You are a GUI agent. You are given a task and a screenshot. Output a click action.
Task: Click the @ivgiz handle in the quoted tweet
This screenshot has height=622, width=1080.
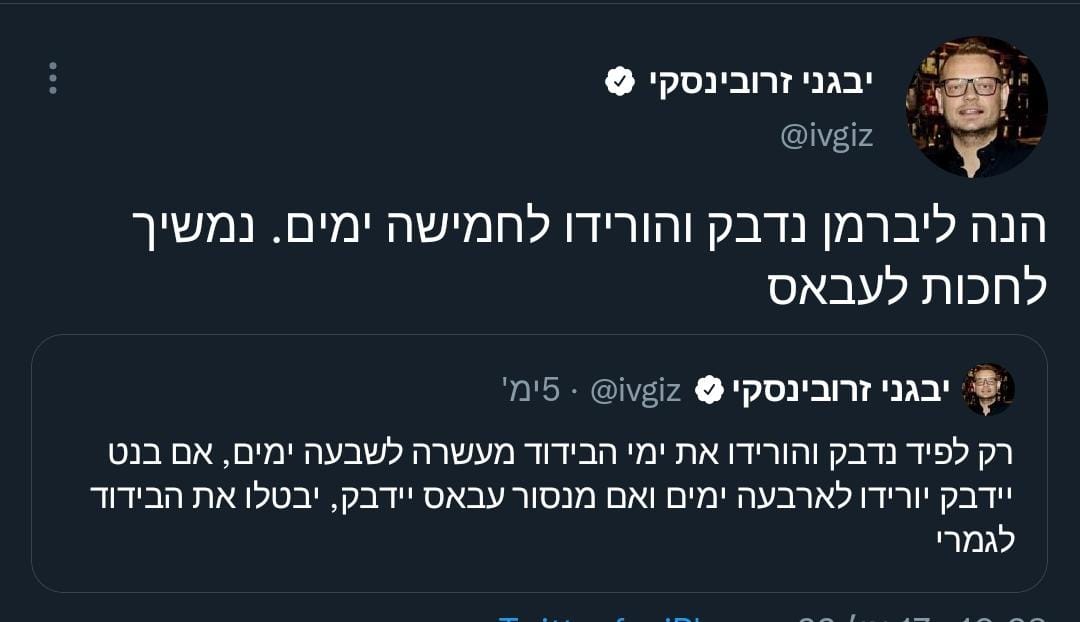pos(636,390)
